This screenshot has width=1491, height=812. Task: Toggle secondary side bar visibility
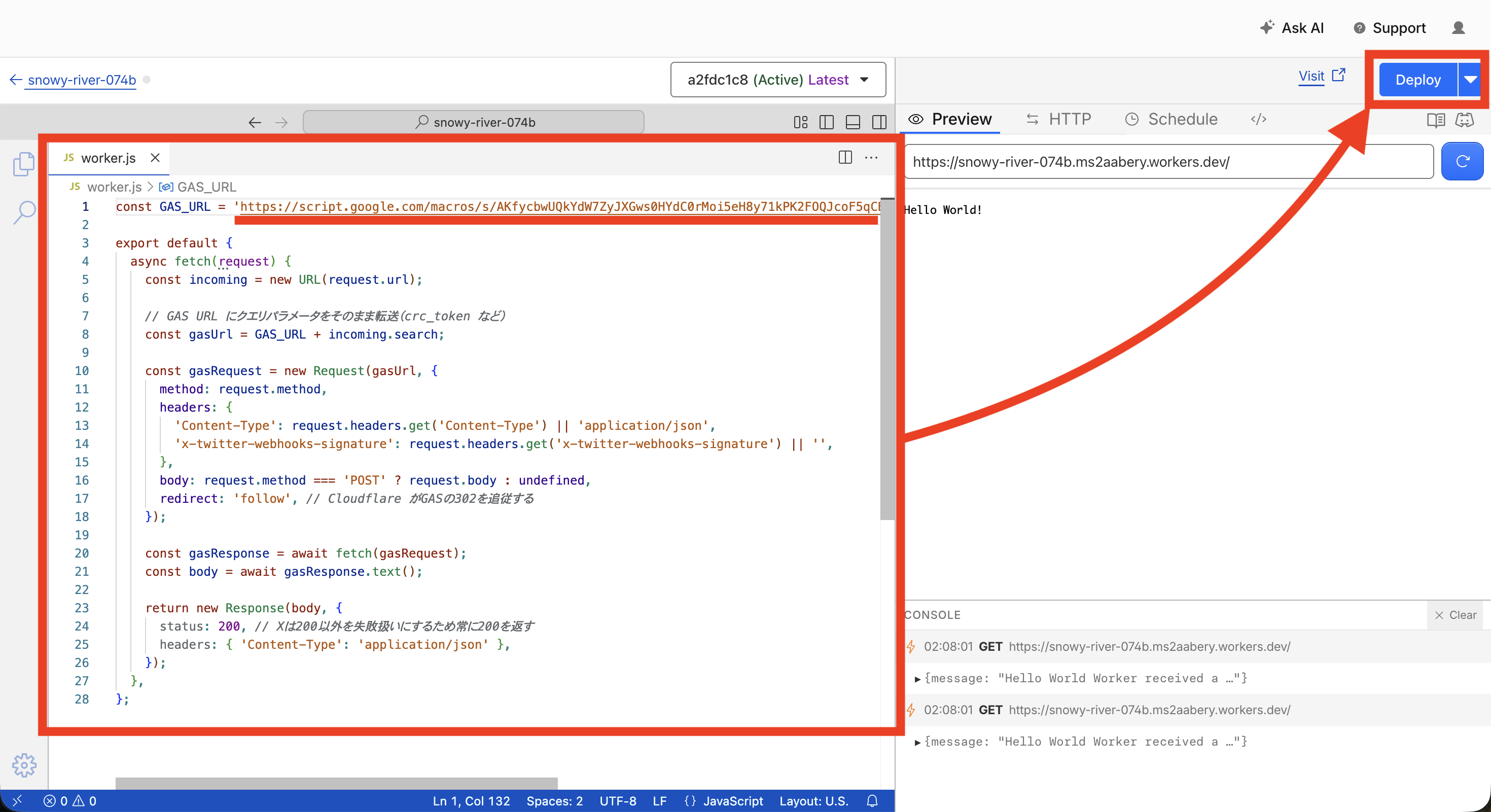(x=879, y=122)
